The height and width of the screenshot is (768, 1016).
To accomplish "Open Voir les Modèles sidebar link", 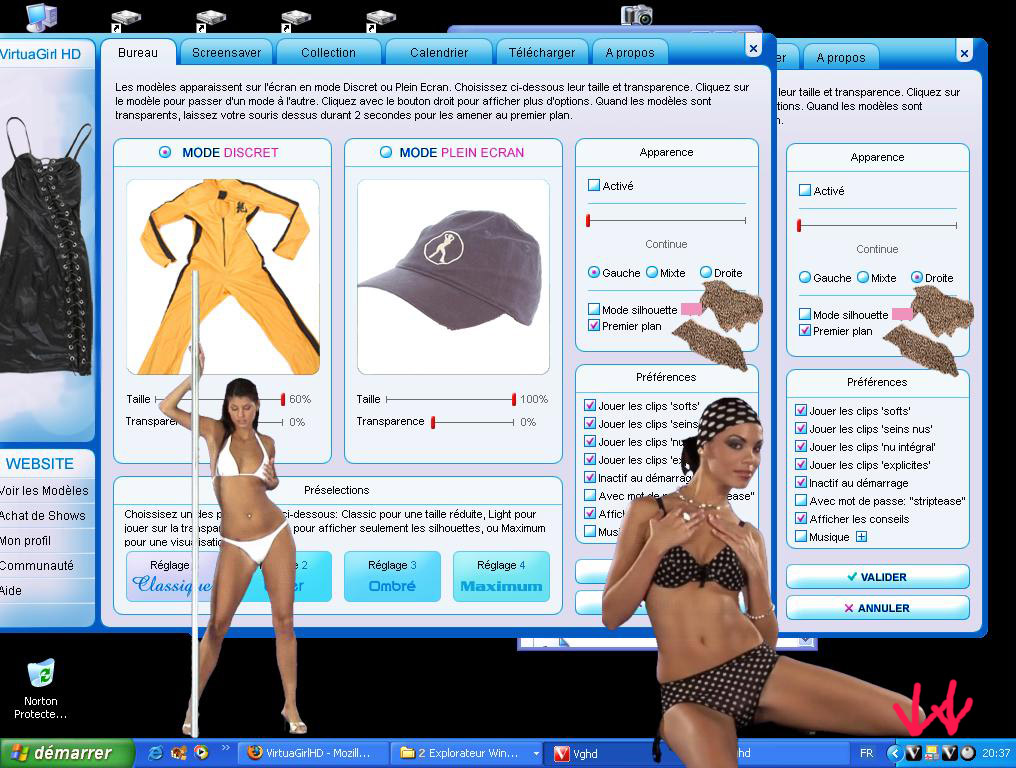I will (x=44, y=491).
